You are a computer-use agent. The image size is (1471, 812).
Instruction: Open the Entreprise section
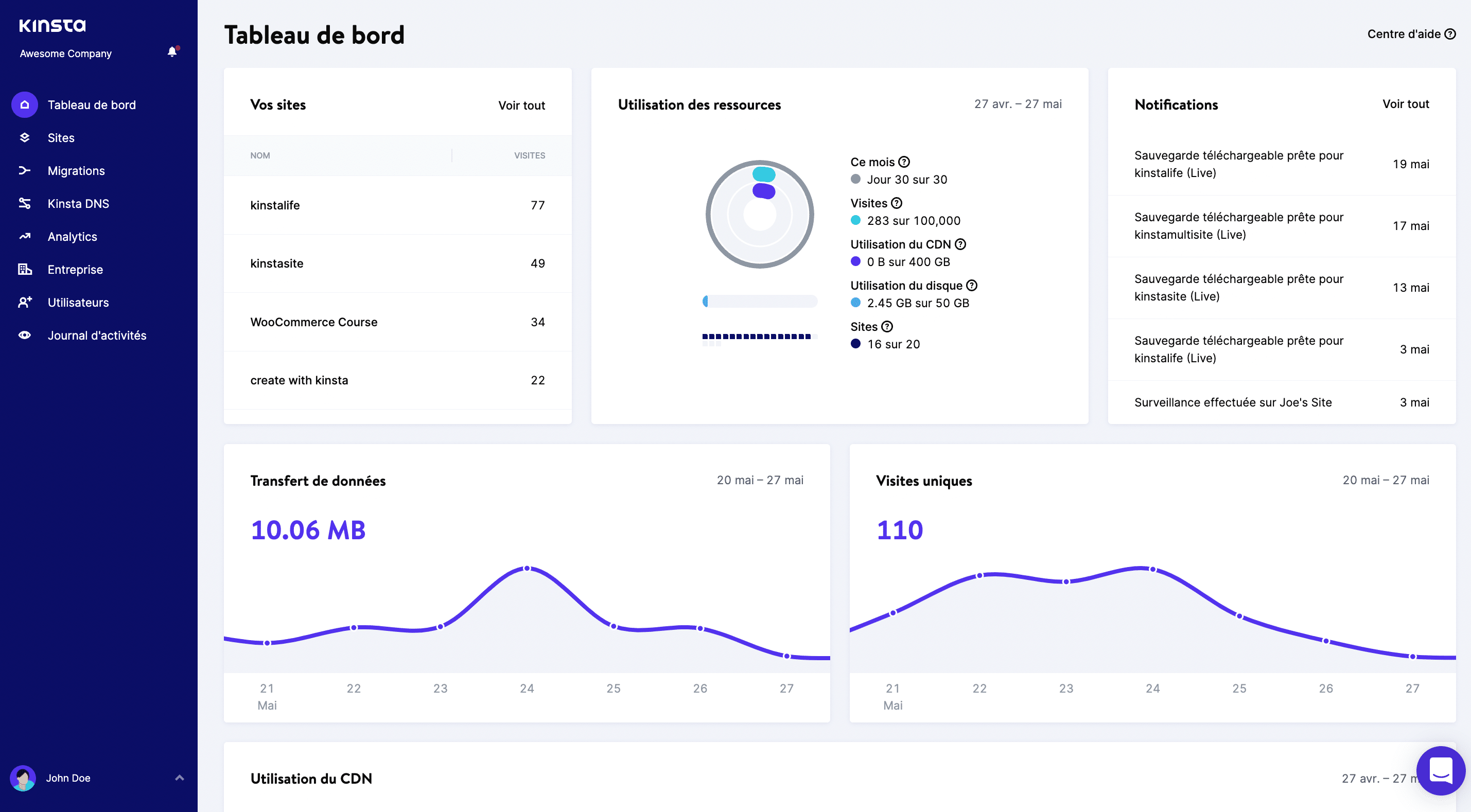coord(75,269)
